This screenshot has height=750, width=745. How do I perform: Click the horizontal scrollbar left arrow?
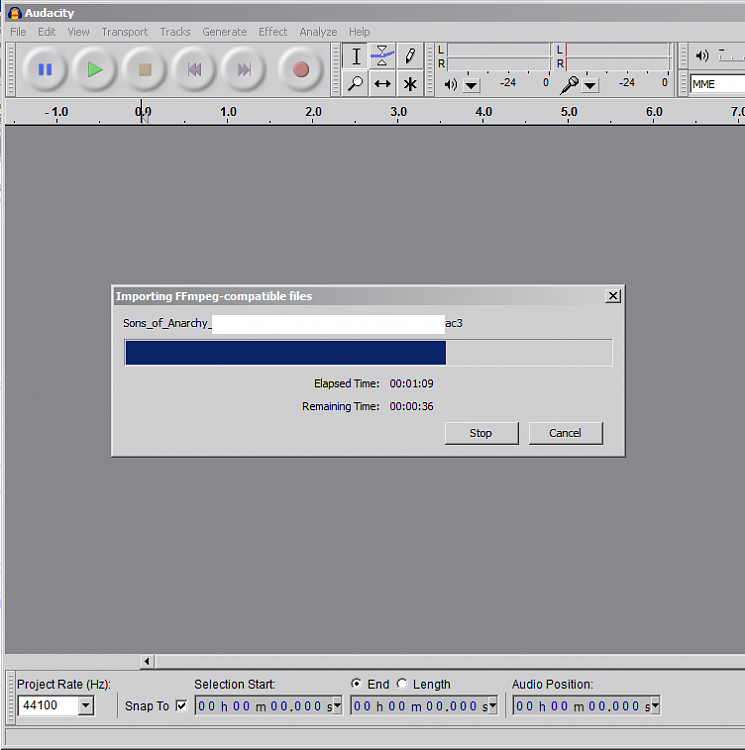147,662
